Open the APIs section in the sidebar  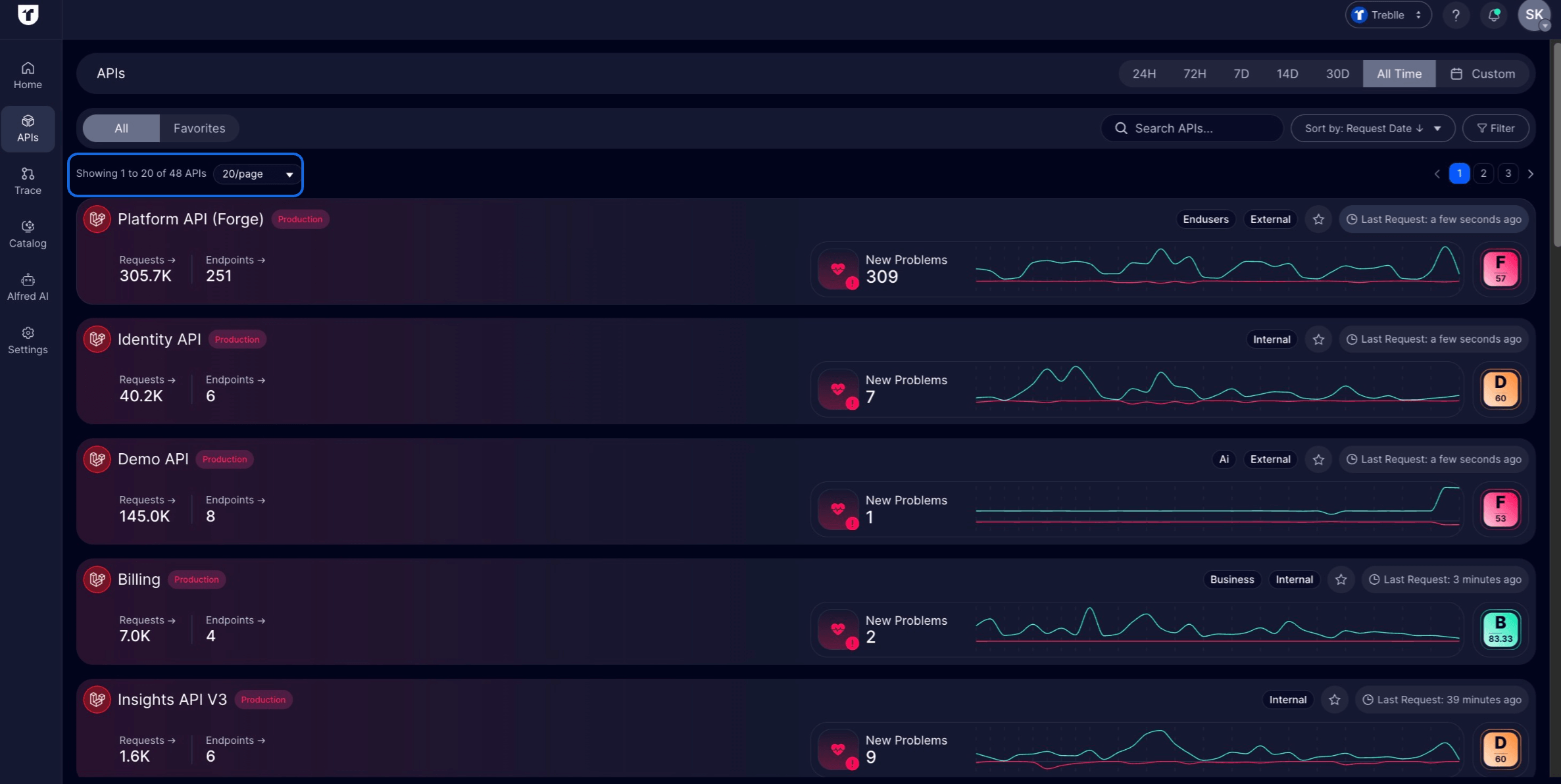click(x=28, y=129)
